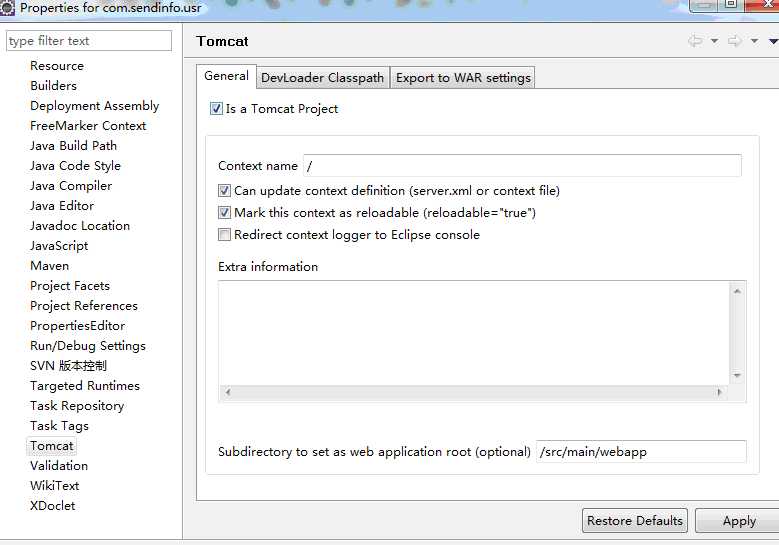The image size is (779, 545).
Task: Open Targeted Runtimes page
Action: tap(84, 386)
